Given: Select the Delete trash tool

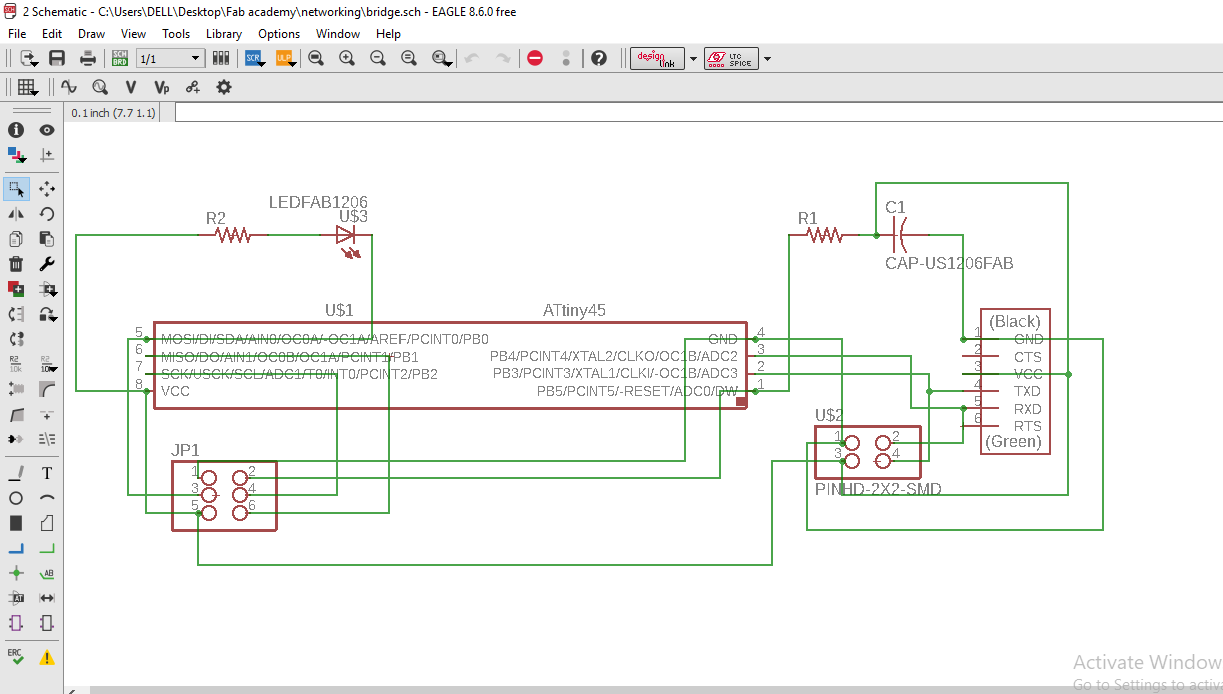Looking at the screenshot, I should click(16, 264).
